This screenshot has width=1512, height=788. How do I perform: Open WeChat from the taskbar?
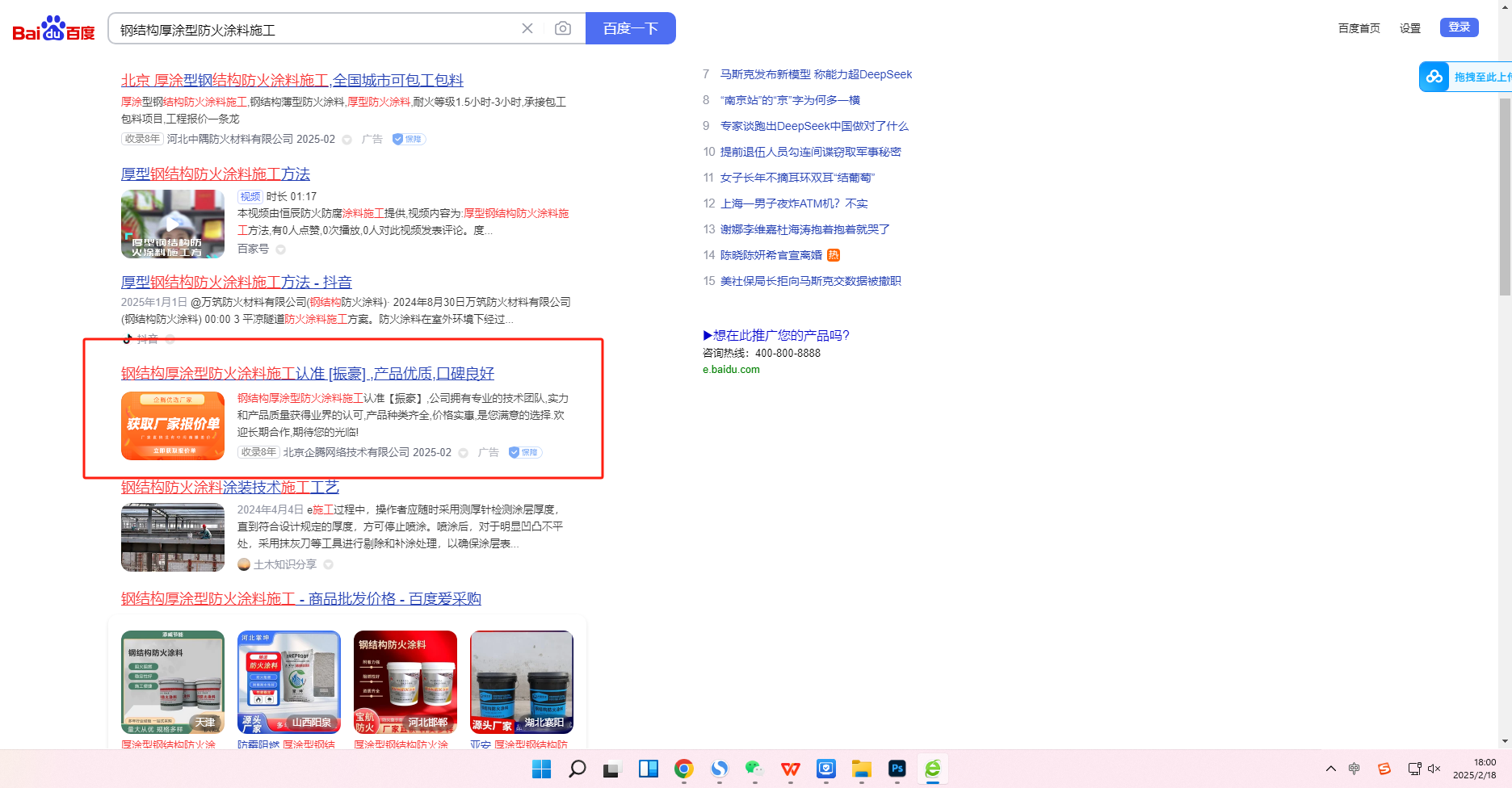(x=754, y=769)
